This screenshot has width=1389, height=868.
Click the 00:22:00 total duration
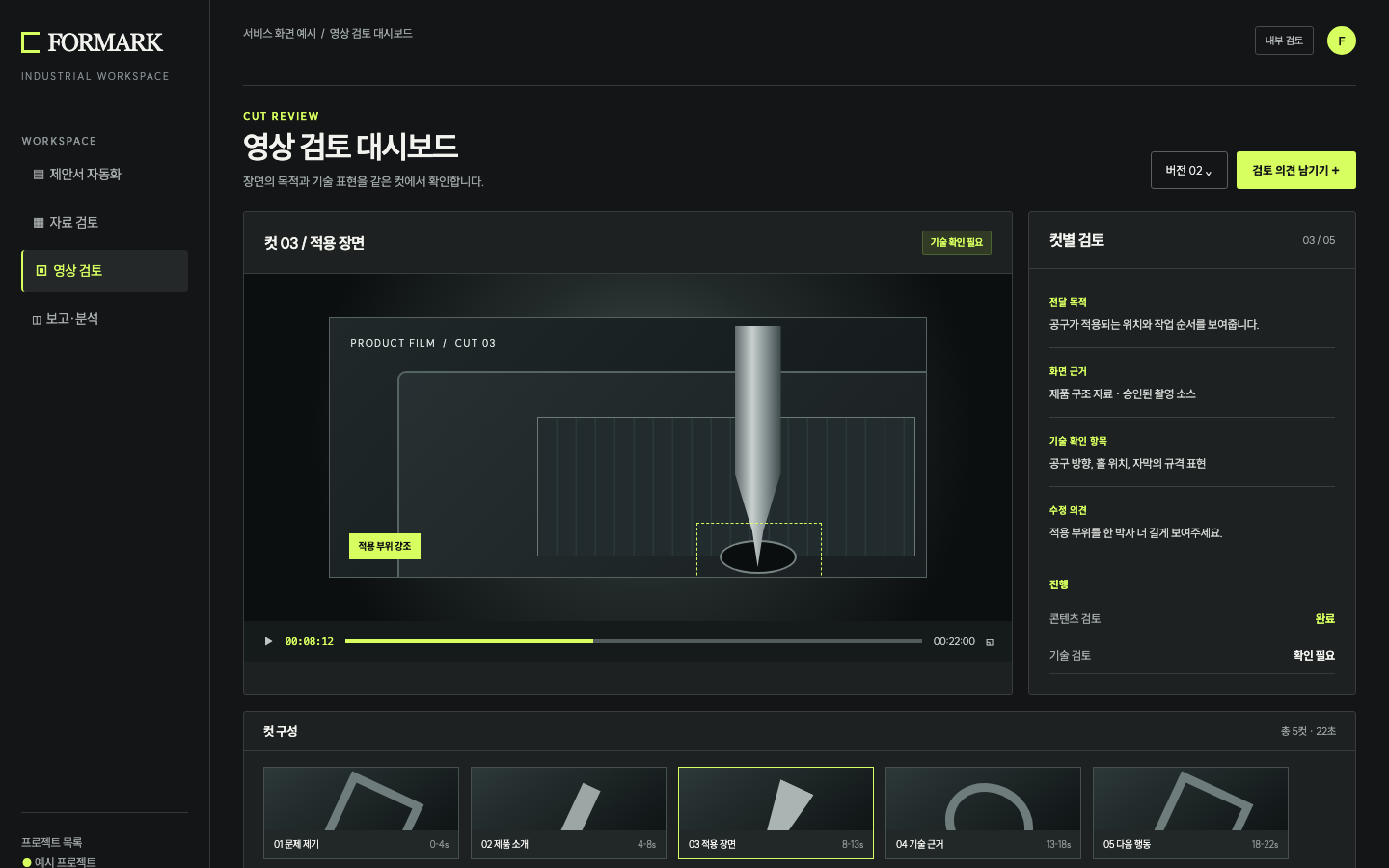(x=954, y=641)
